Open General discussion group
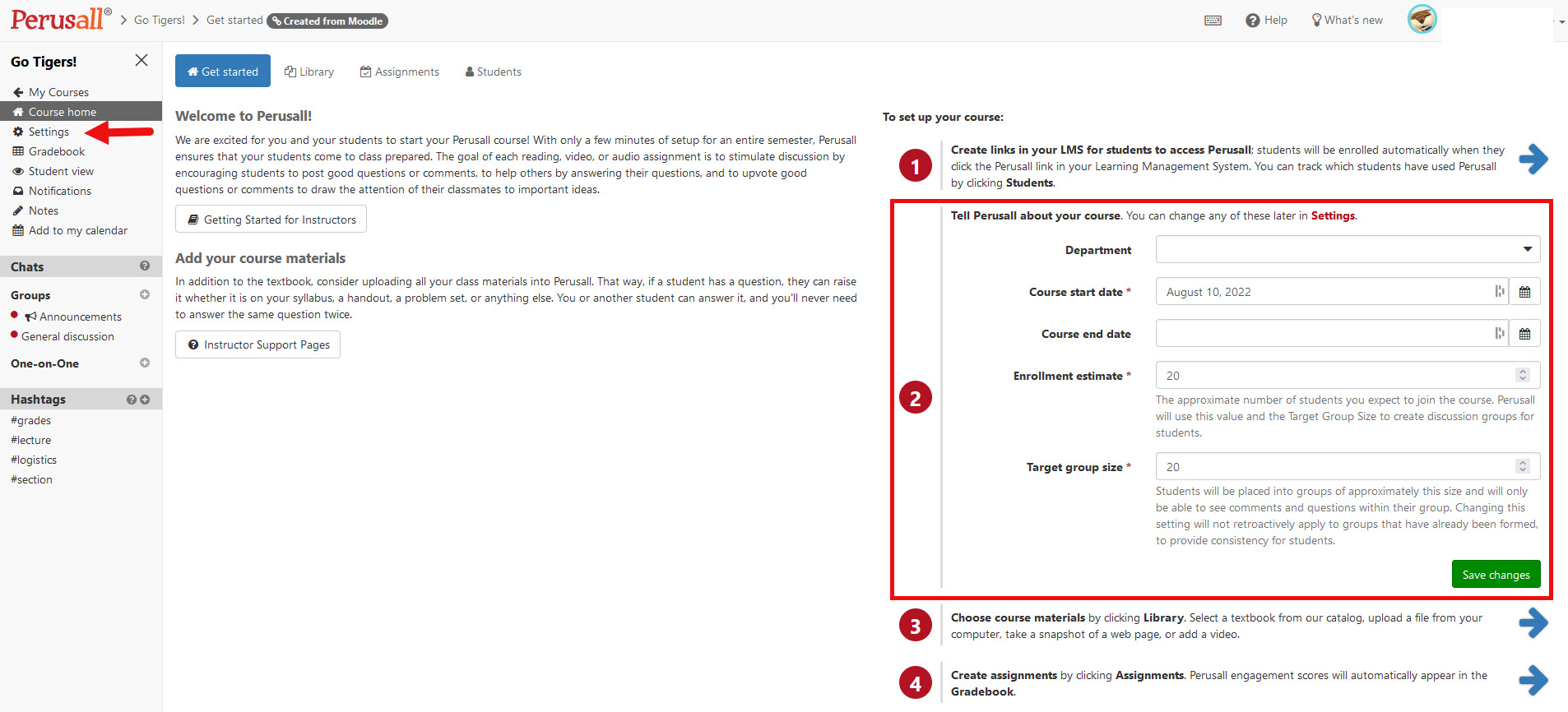This screenshot has width=1568, height=712. coord(67,336)
